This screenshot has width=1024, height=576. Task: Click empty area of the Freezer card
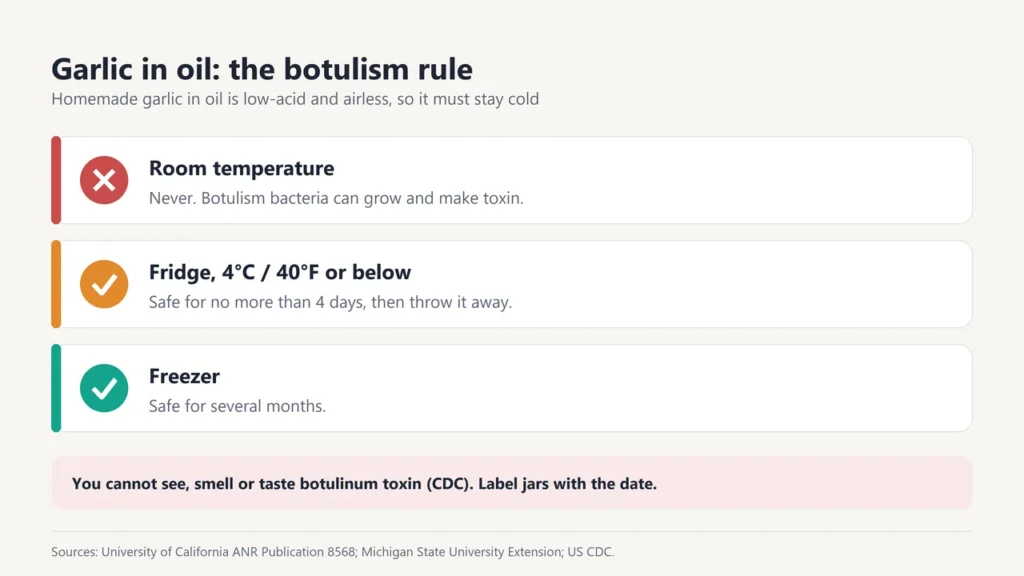tap(653, 388)
